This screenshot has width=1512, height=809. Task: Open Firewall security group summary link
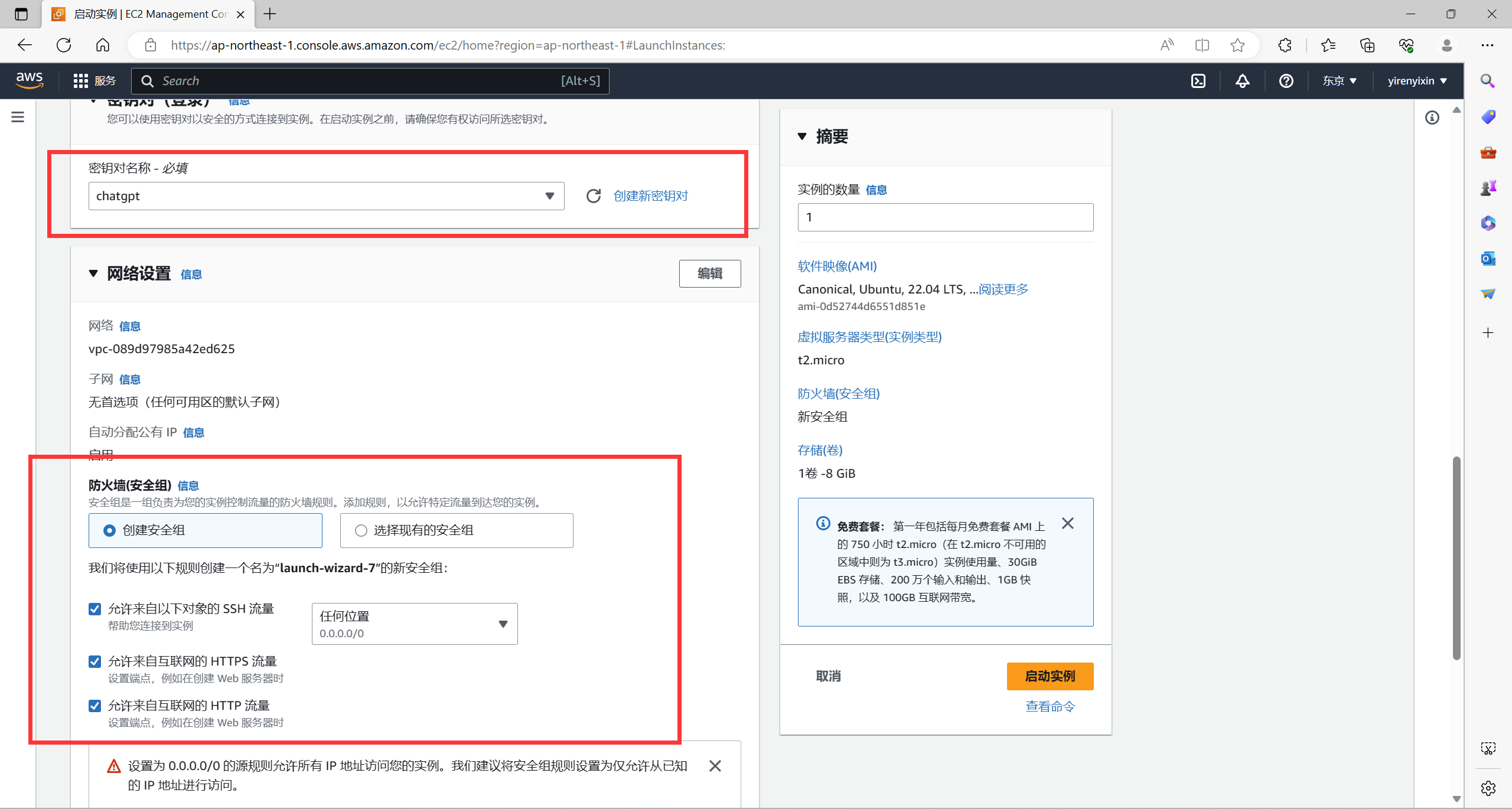coord(839,394)
